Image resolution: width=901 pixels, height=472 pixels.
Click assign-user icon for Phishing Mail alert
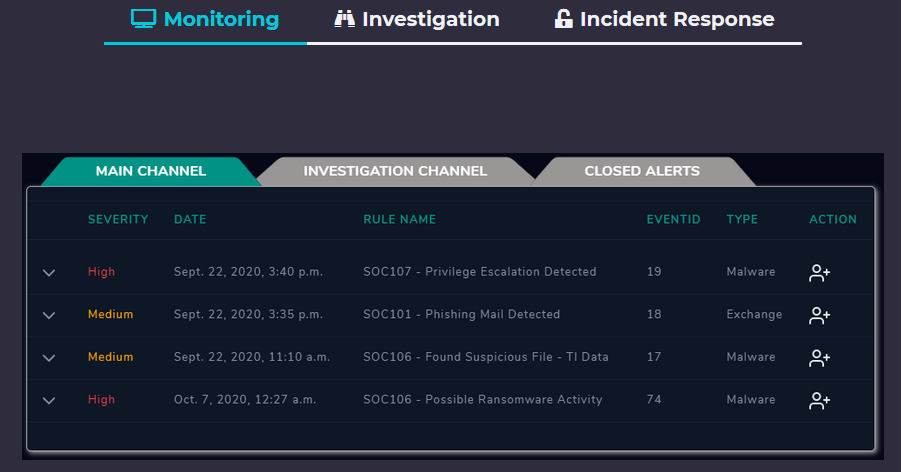820,315
